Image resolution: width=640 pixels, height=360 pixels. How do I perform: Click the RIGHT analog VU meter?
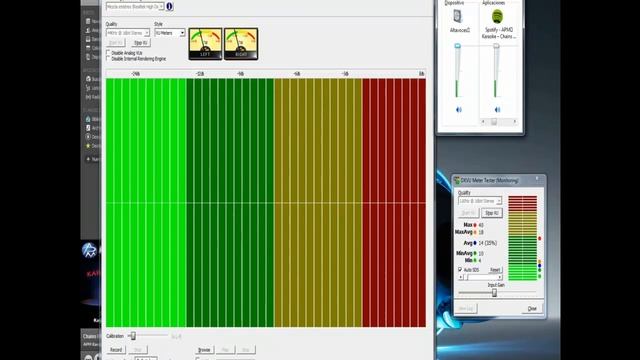pyautogui.click(x=241, y=44)
